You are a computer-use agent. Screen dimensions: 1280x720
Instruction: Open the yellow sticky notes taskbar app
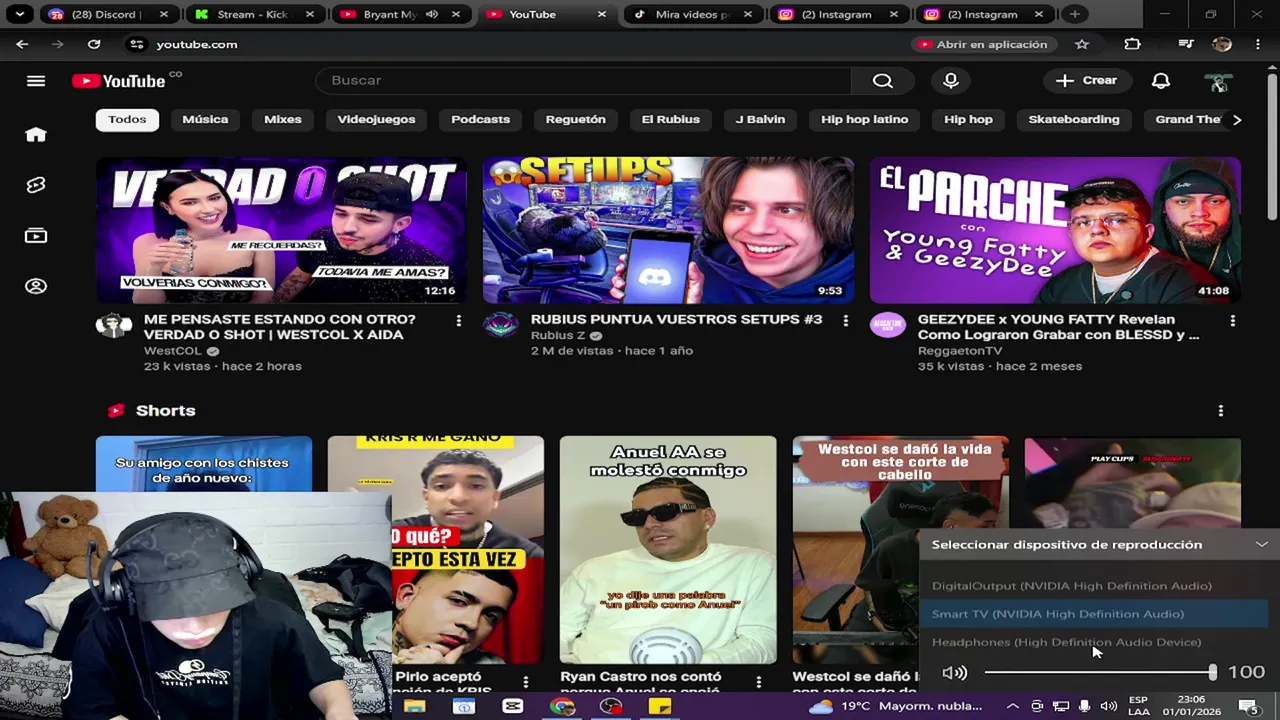click(x=660, y=707)
